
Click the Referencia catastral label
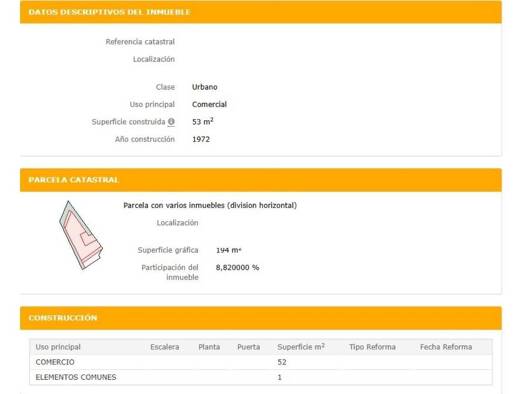click(x=140, y=42)
